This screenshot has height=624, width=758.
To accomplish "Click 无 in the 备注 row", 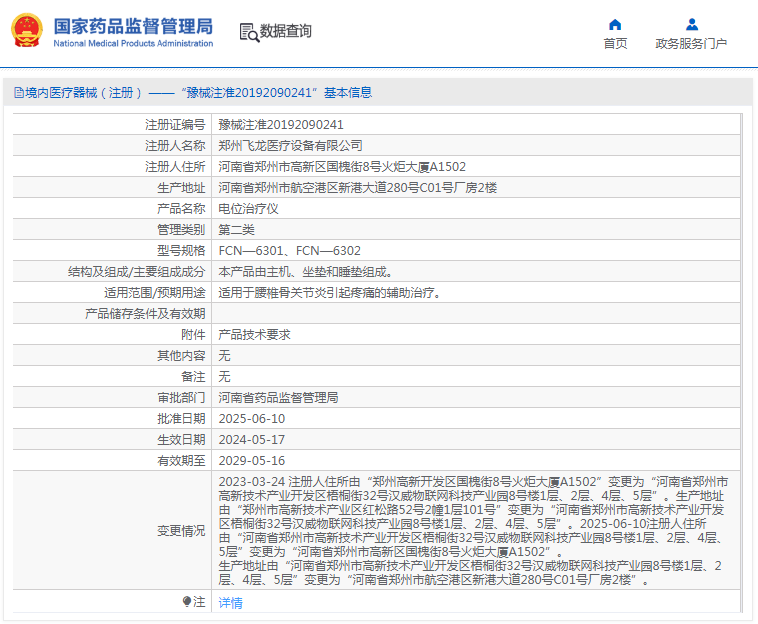I will pyautogui.click(x=224, y=377).
